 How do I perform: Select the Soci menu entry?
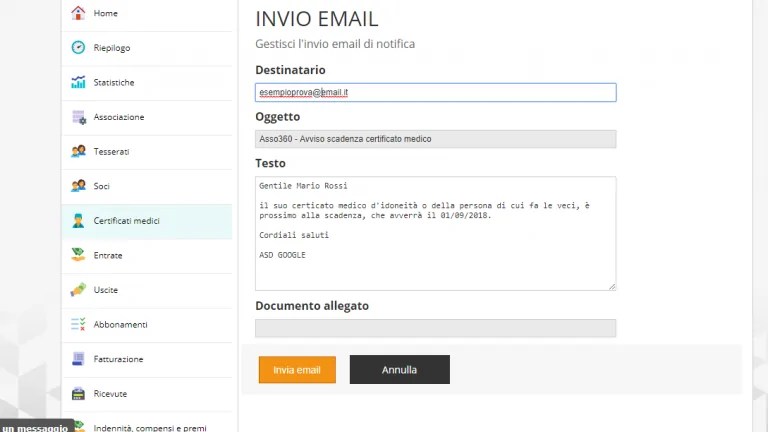pyautogui.click(x=147, y=187)
